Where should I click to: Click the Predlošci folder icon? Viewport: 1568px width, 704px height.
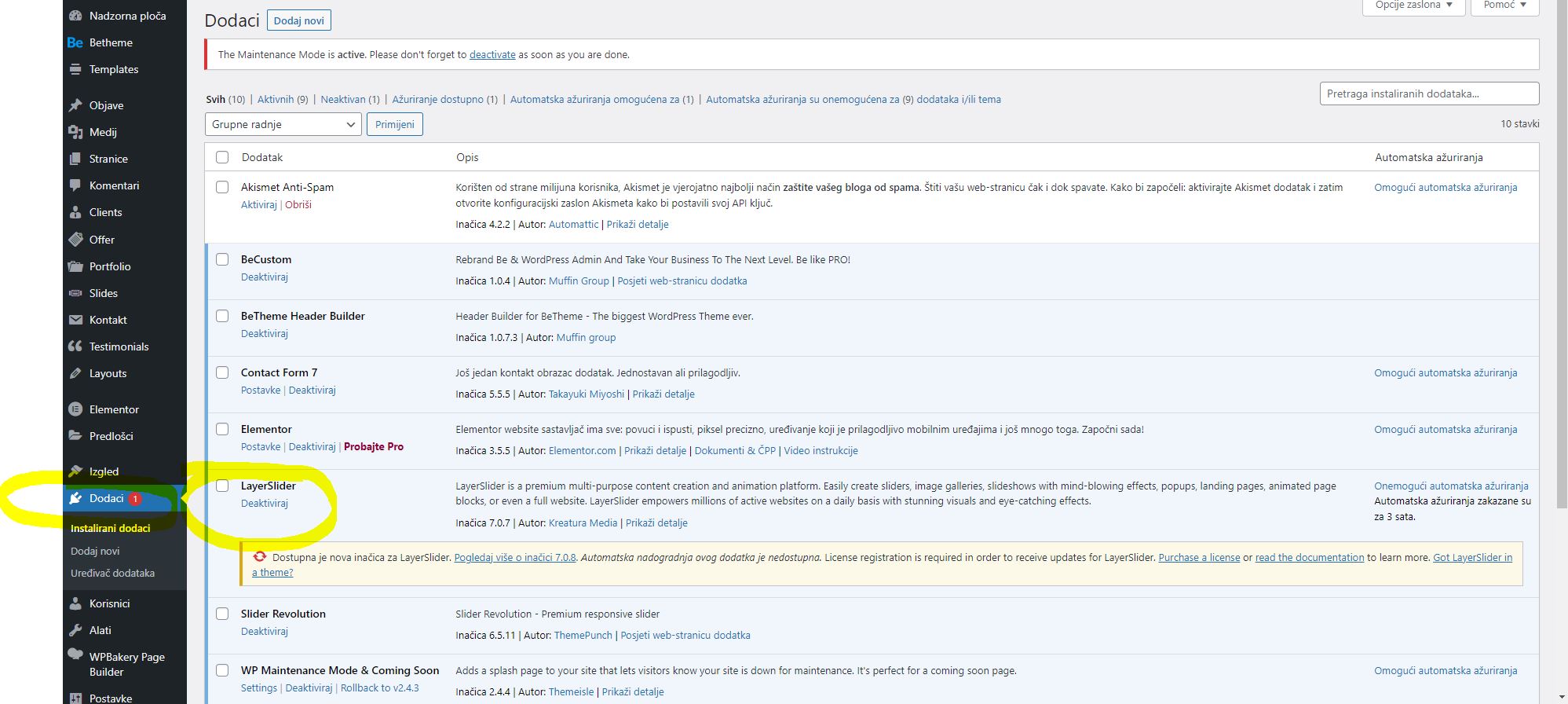coord(75,436)
